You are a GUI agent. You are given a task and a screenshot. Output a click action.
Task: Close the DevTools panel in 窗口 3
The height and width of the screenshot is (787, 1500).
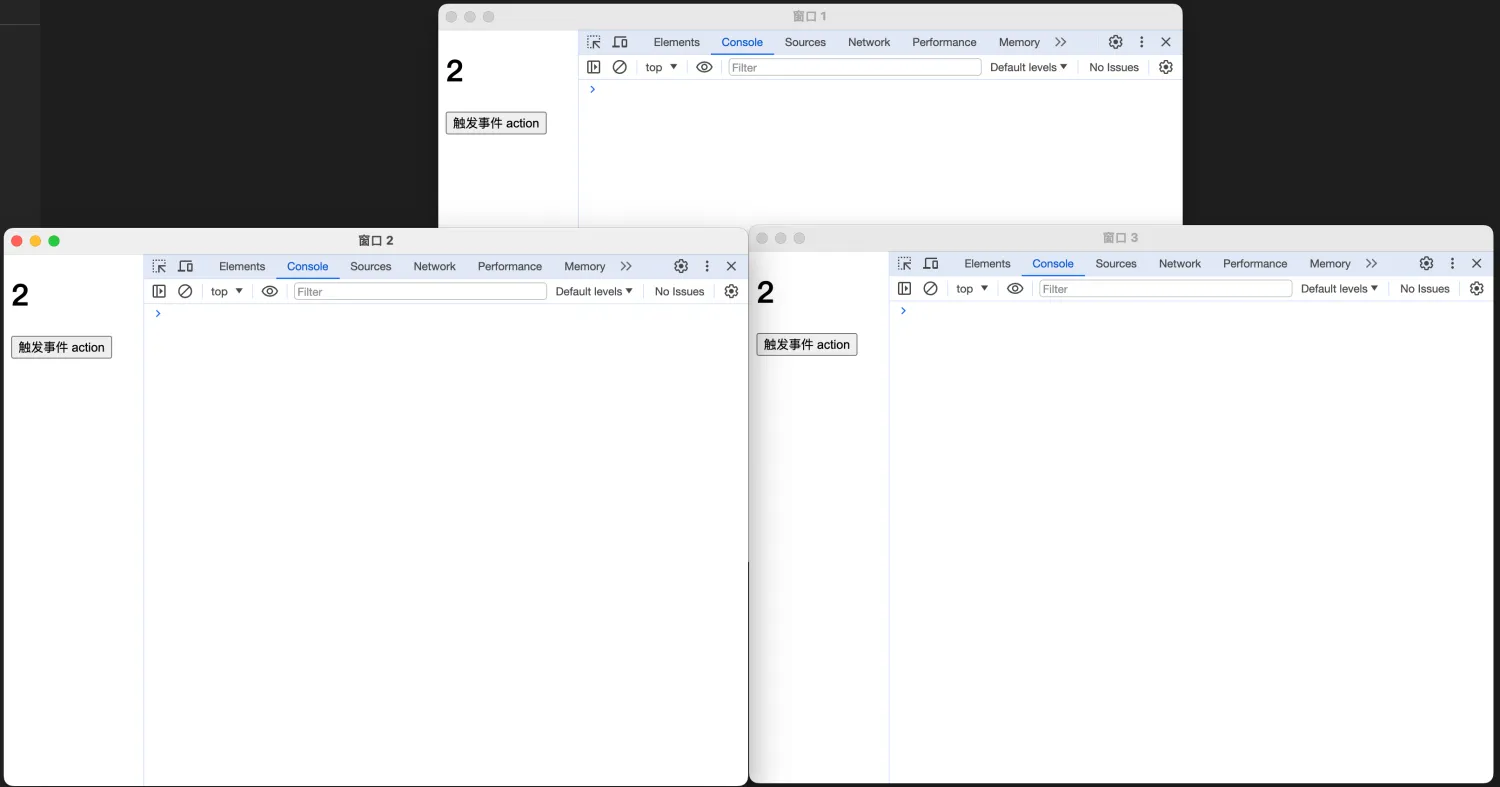coord(1476,263)
